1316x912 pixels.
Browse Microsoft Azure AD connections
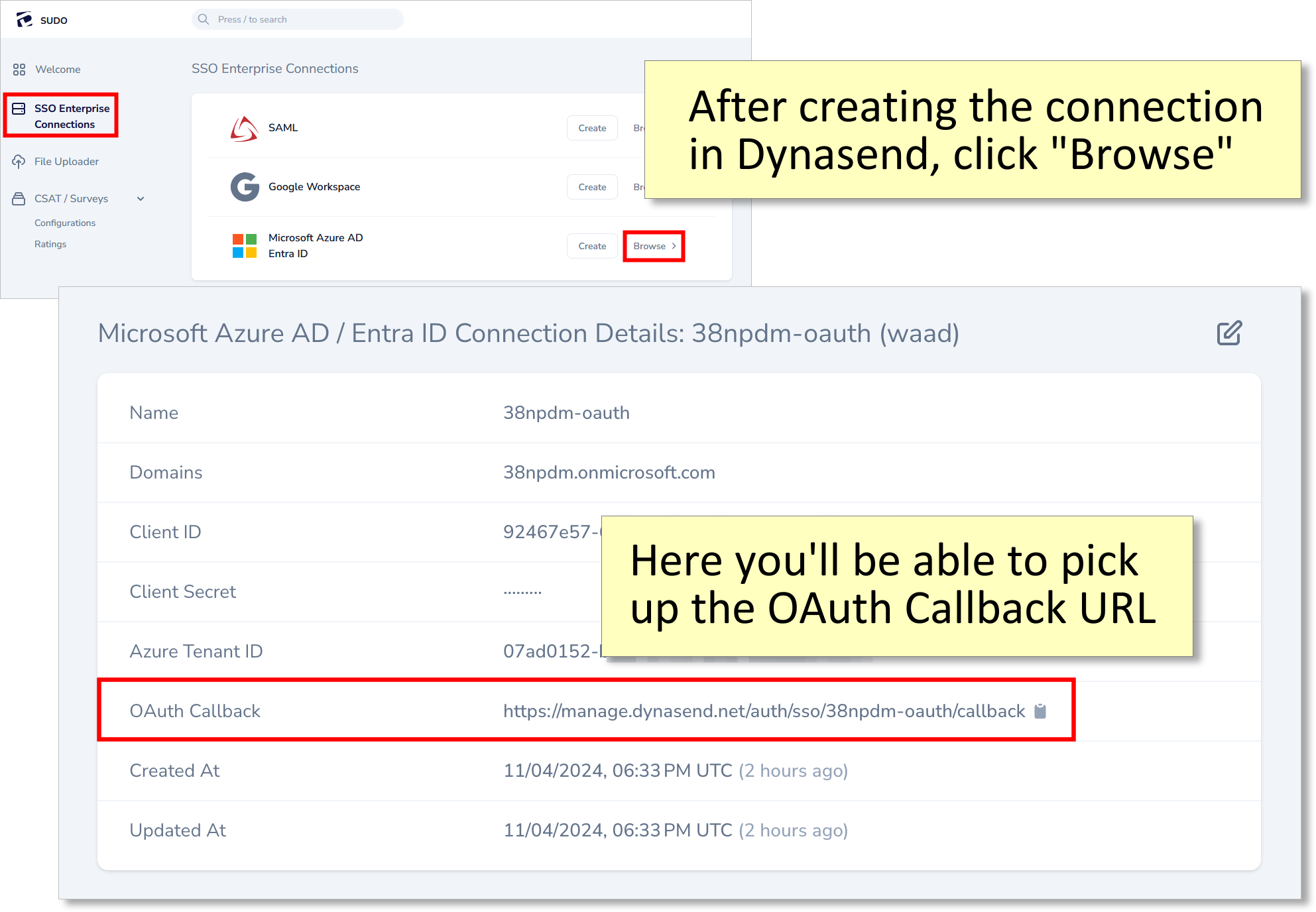pos(654,246)
